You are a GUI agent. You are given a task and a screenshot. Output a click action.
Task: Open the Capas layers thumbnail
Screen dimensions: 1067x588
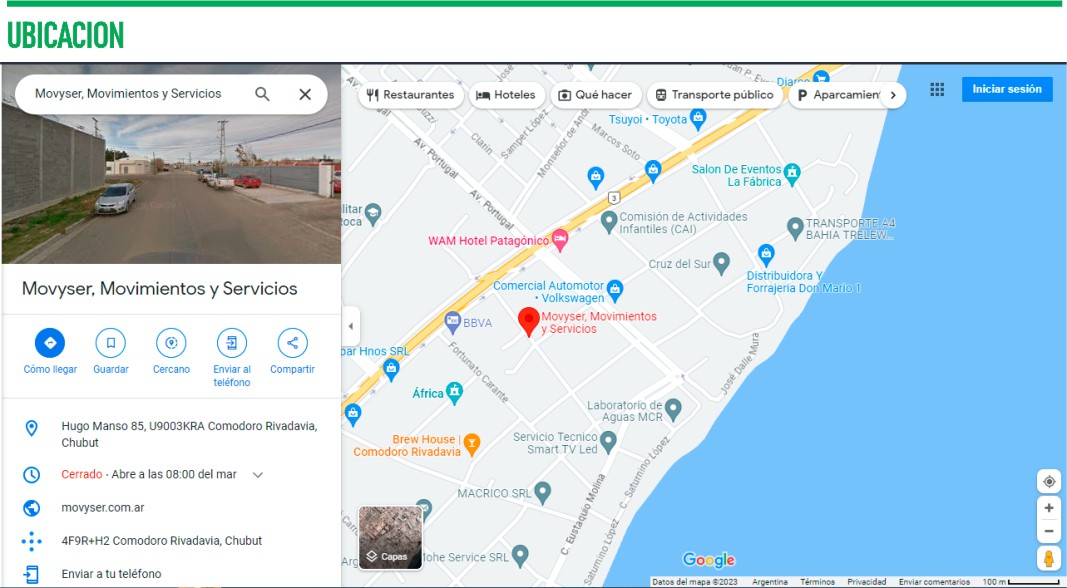[391, 537]
